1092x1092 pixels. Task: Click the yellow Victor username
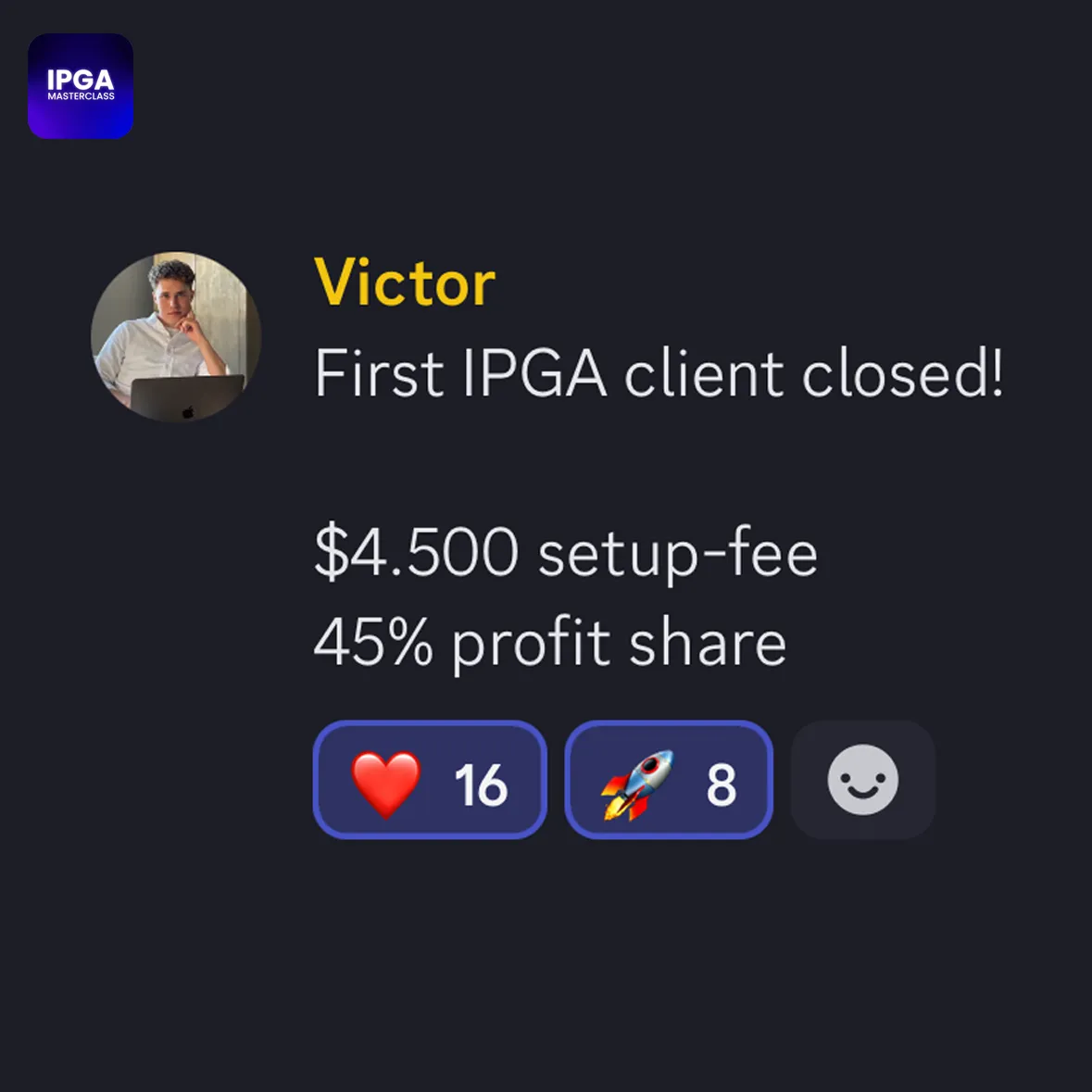pos(405,282)
